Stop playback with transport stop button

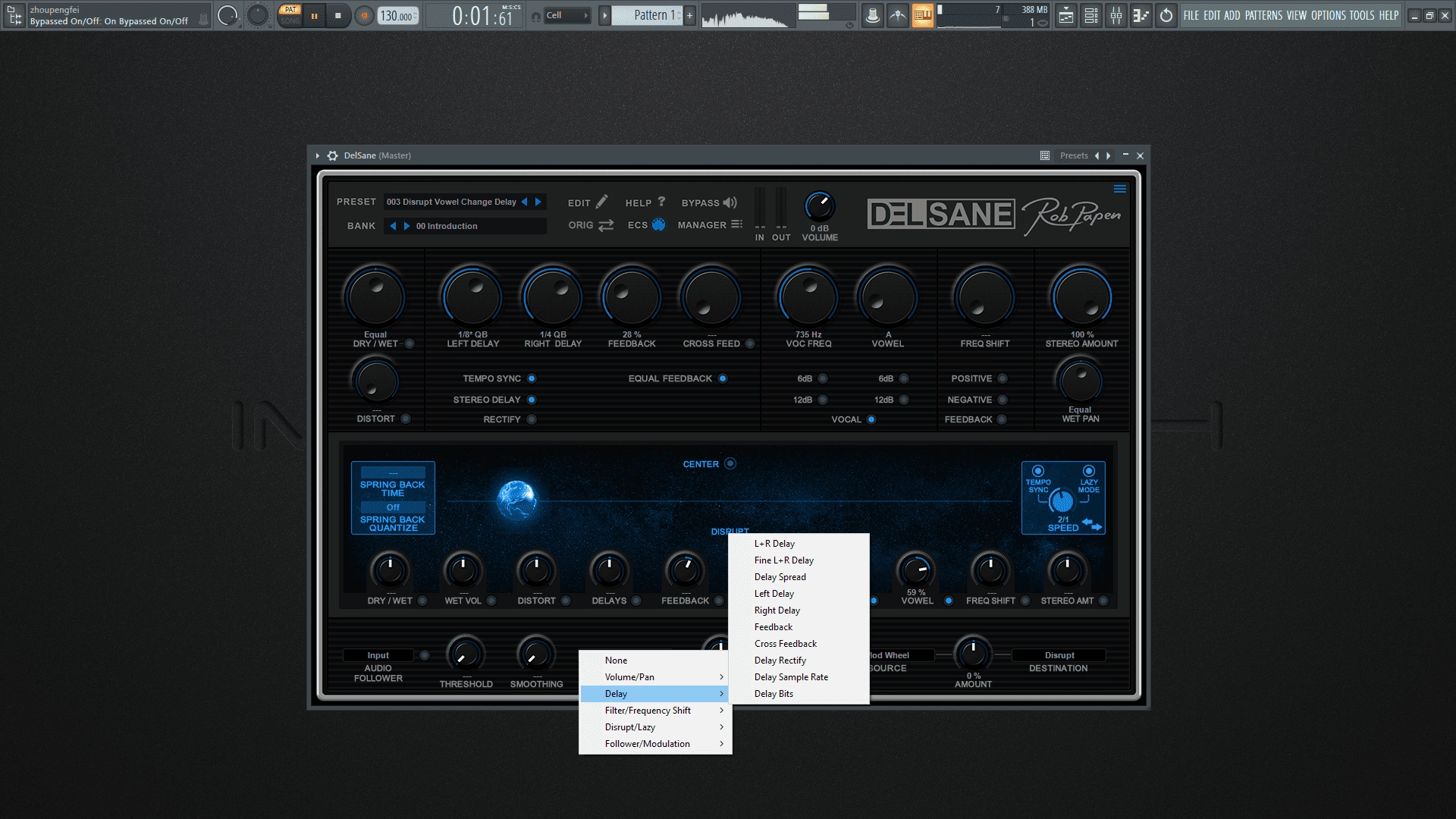pyautogui.click(x=338, y=15)
